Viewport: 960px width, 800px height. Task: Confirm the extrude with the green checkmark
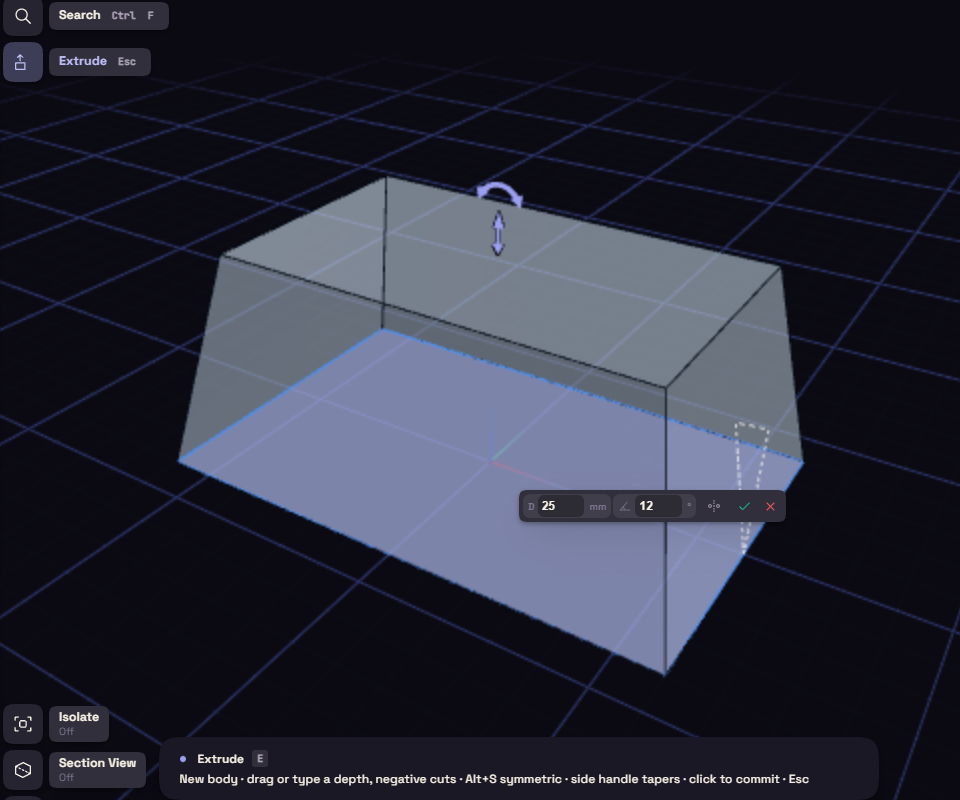click(x=744, y=506)
